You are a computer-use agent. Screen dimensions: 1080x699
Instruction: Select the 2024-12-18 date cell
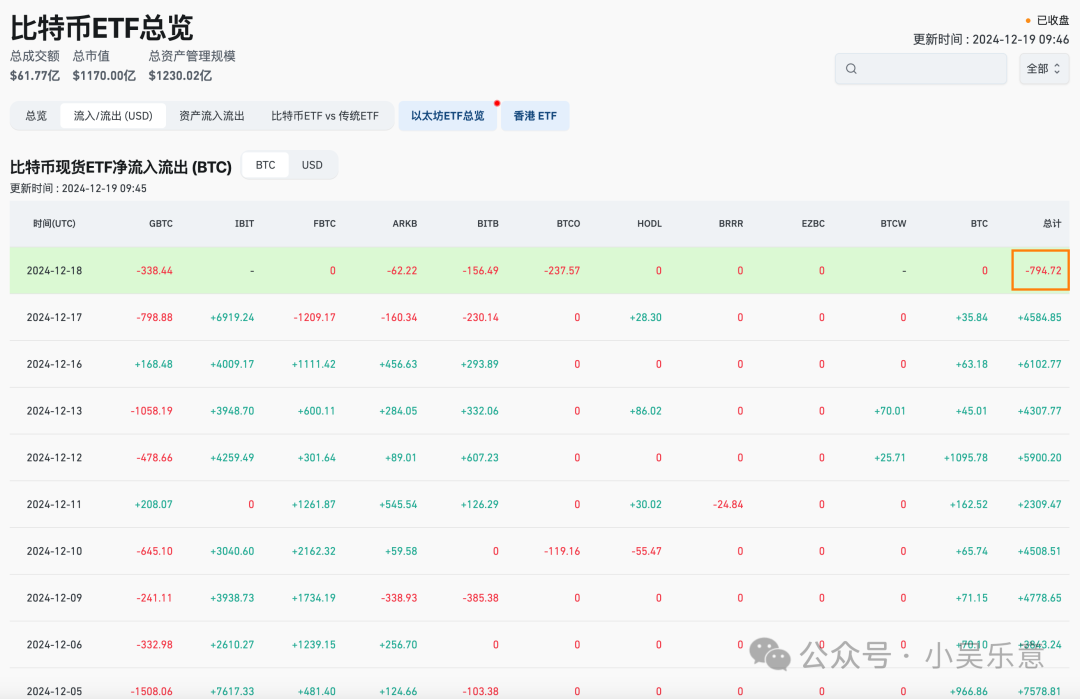click(54, 271)
